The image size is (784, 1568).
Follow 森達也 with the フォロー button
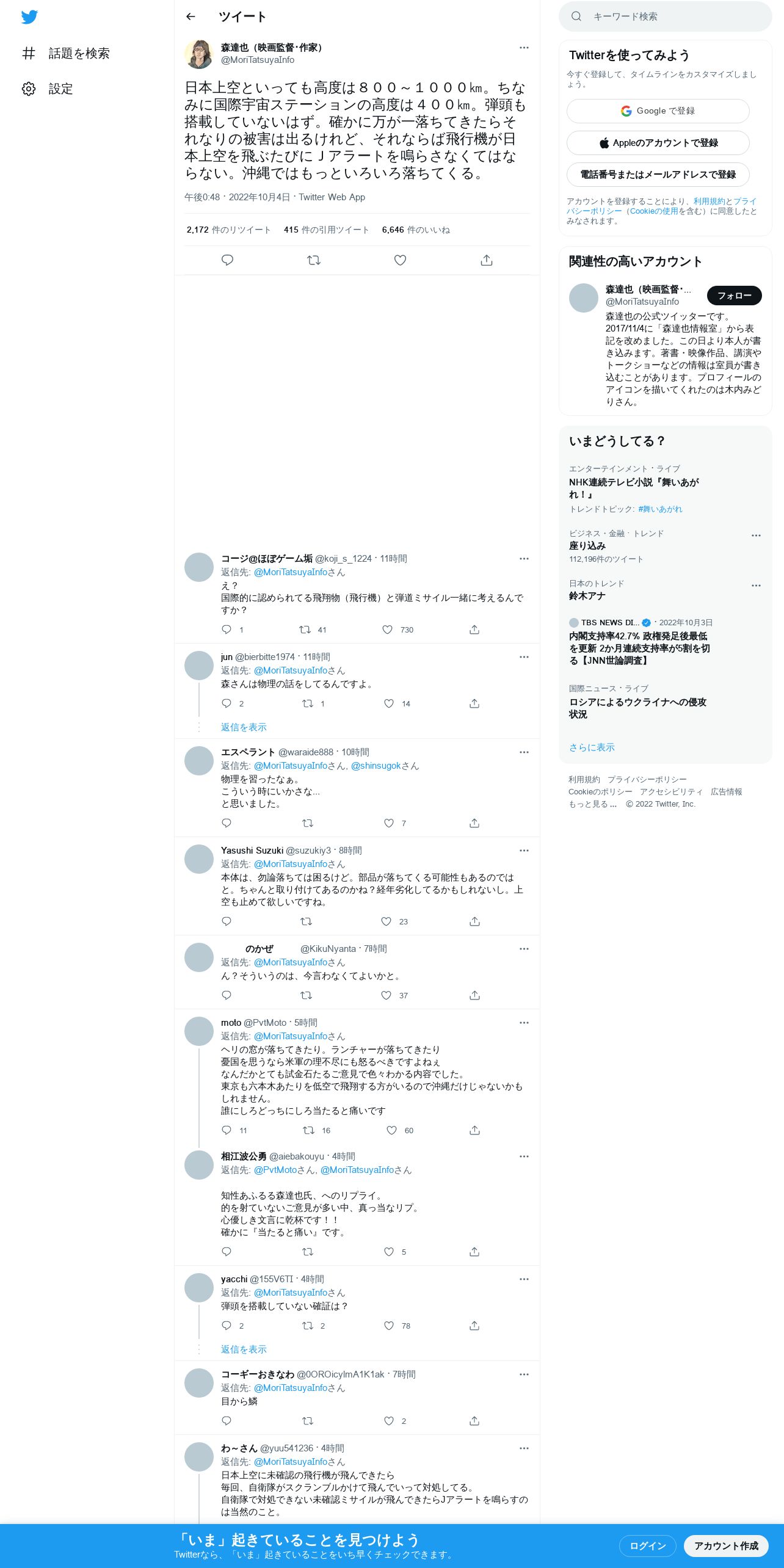tap(735, 296)
